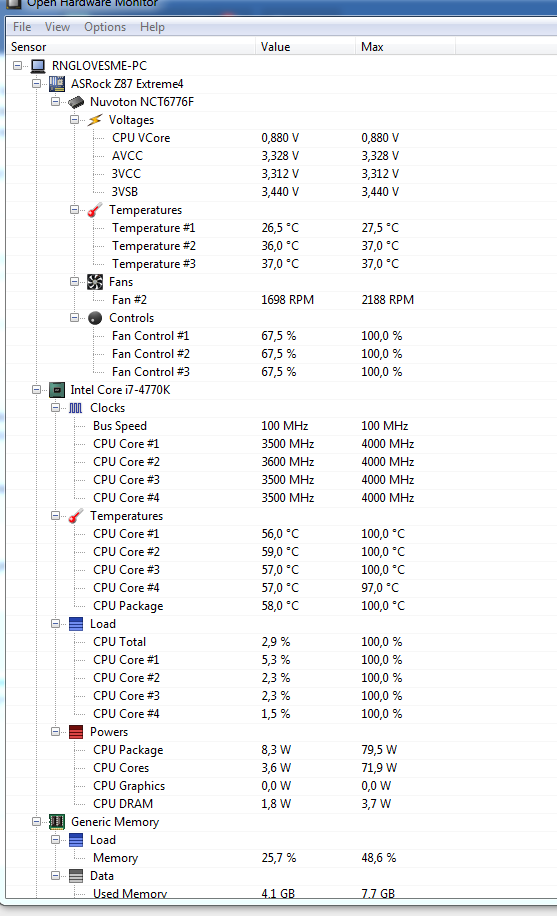Click the motherboard icon beside ASRock Z87 Extreme4
The image size is (557, 916).
57,84
